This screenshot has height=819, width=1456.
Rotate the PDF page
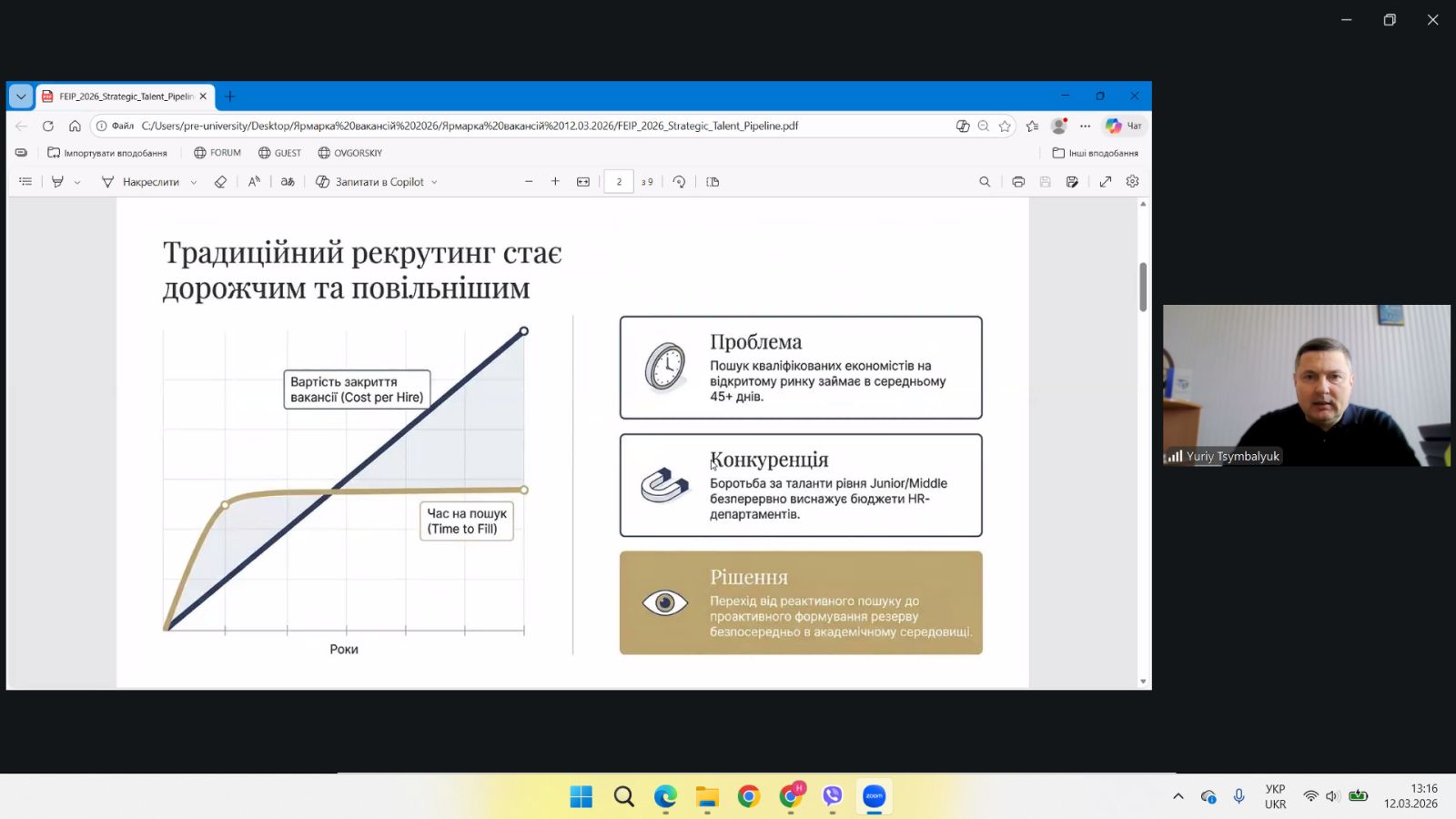pos(679,182)
